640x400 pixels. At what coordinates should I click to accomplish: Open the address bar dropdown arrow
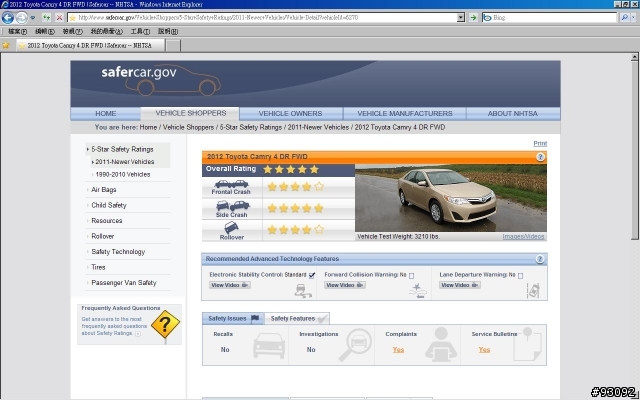(x=461, y=18)
